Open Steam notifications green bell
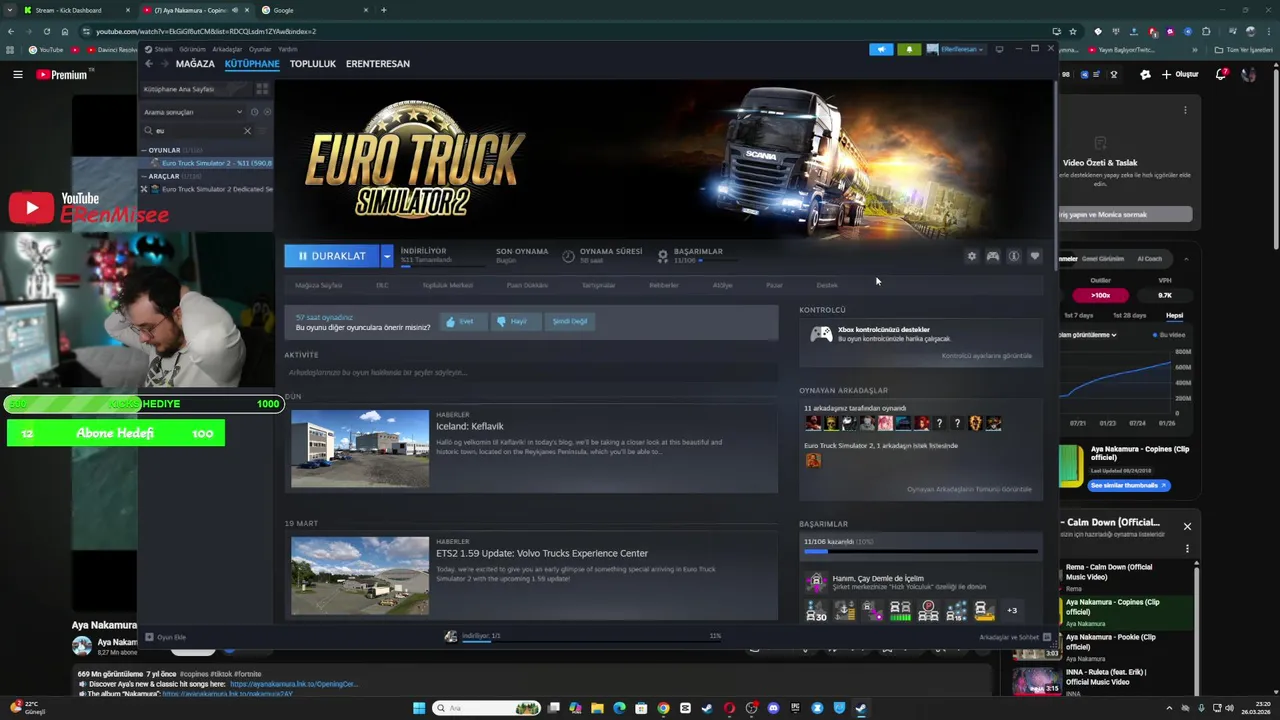 pos(909,49)
